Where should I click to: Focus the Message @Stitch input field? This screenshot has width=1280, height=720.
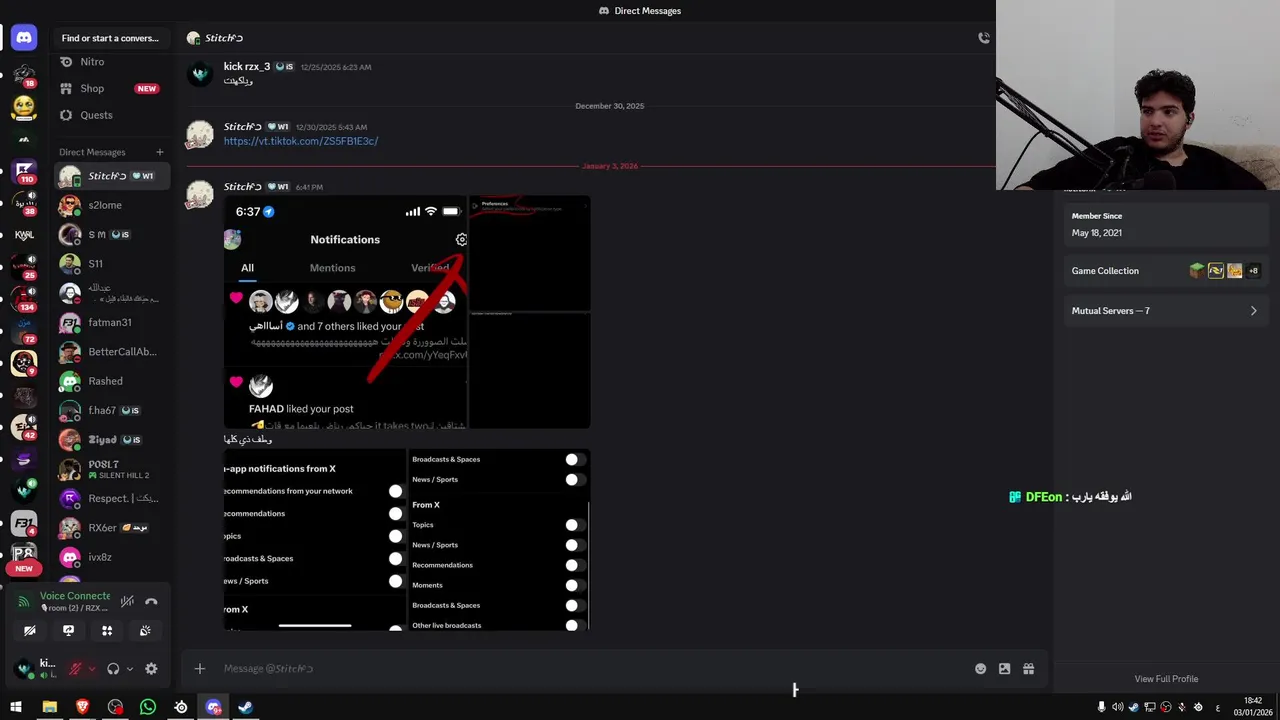tap(590, 669)
